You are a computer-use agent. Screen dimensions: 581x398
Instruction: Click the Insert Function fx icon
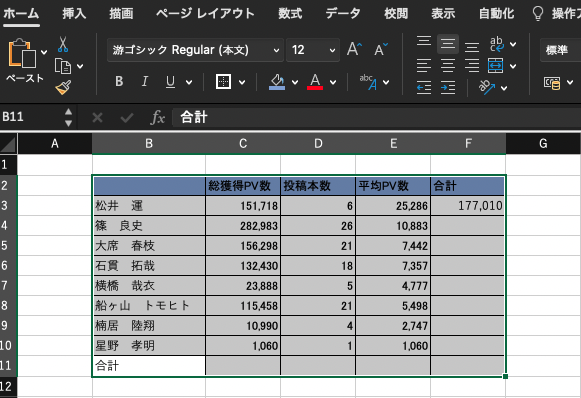click(x=158, y=118)
